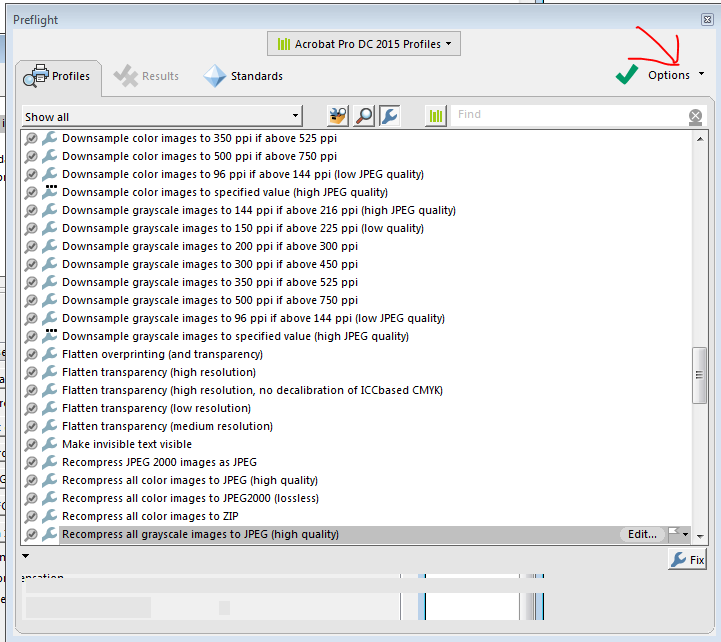Viewport: 721px width, 642px height.
Task: Select the single fixups wrench icon
Action: point(389,116)
